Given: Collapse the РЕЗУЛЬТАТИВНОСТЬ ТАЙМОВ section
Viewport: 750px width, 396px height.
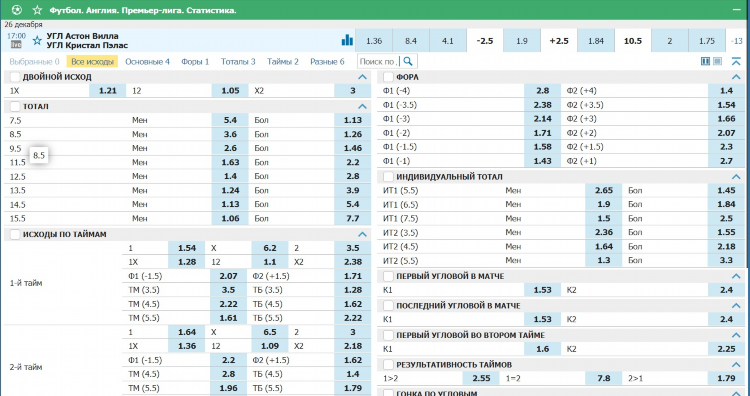Looking at the screenshot, I should point(736,364).
